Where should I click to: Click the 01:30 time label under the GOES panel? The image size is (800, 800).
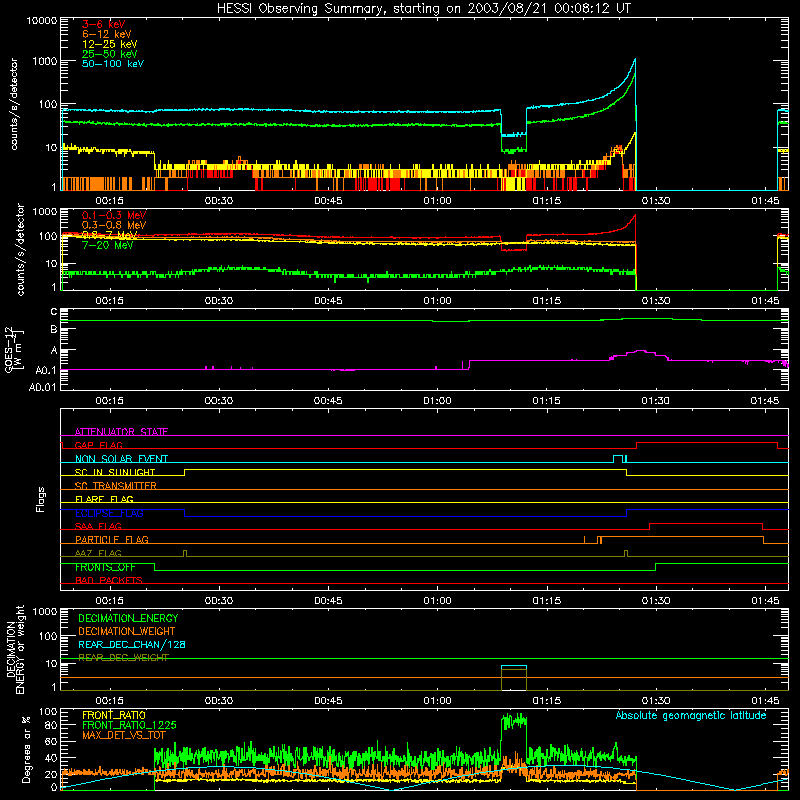(x=656, y=401)
